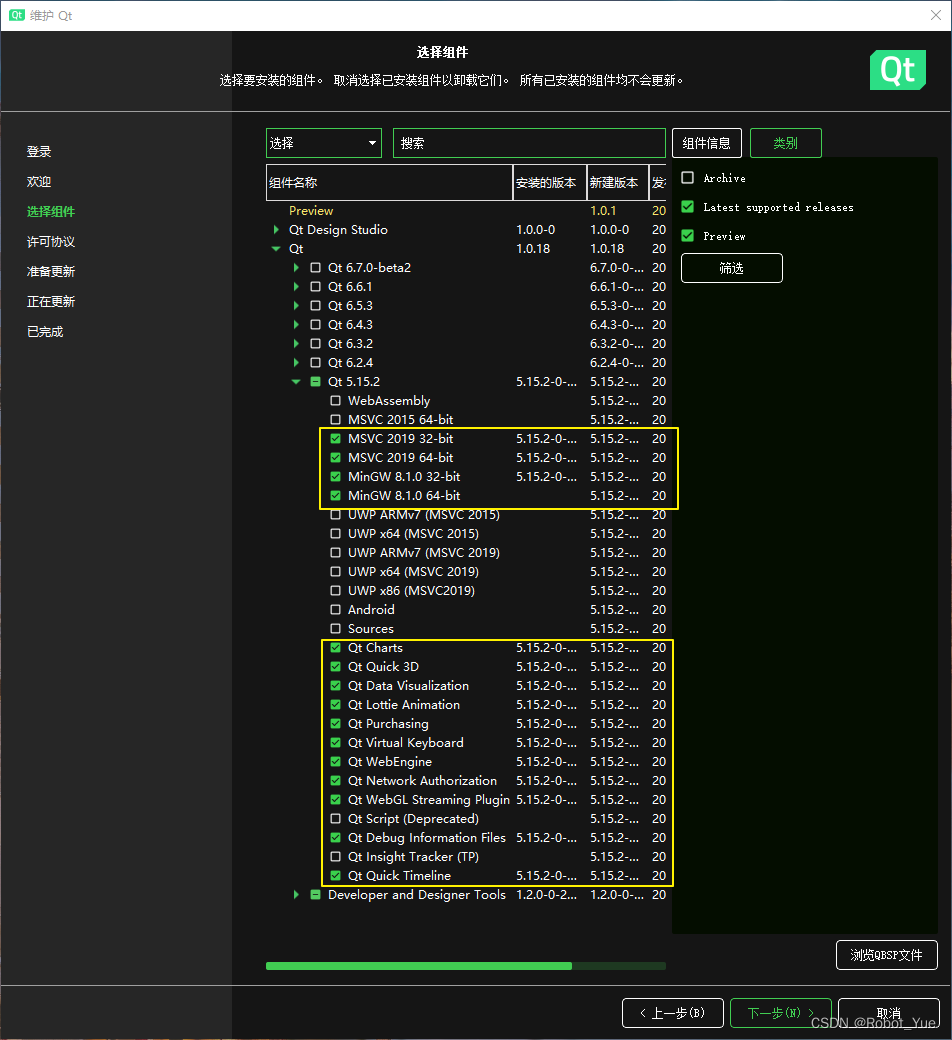Click the 安装的版本 column header
This screenshot has width=952, height=1040.
click(x=550, y=182)
